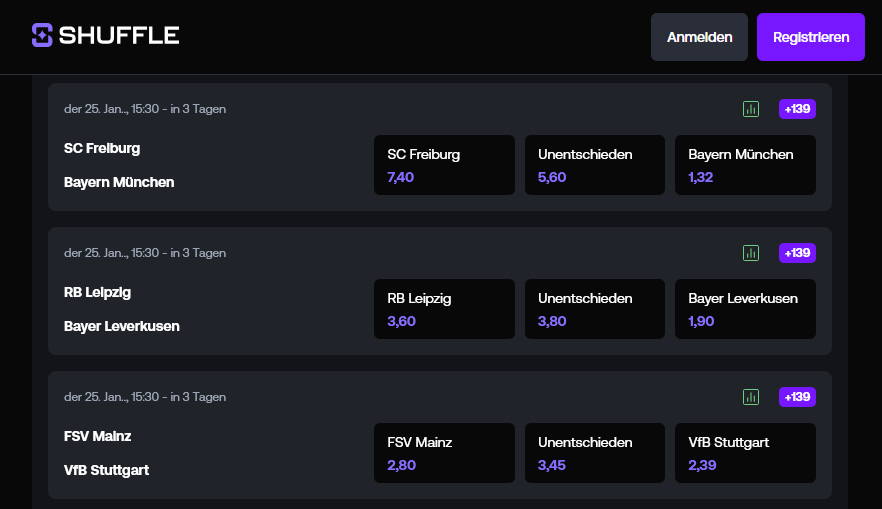Select Unentschieden at odds 3,45

coord(595,453)
